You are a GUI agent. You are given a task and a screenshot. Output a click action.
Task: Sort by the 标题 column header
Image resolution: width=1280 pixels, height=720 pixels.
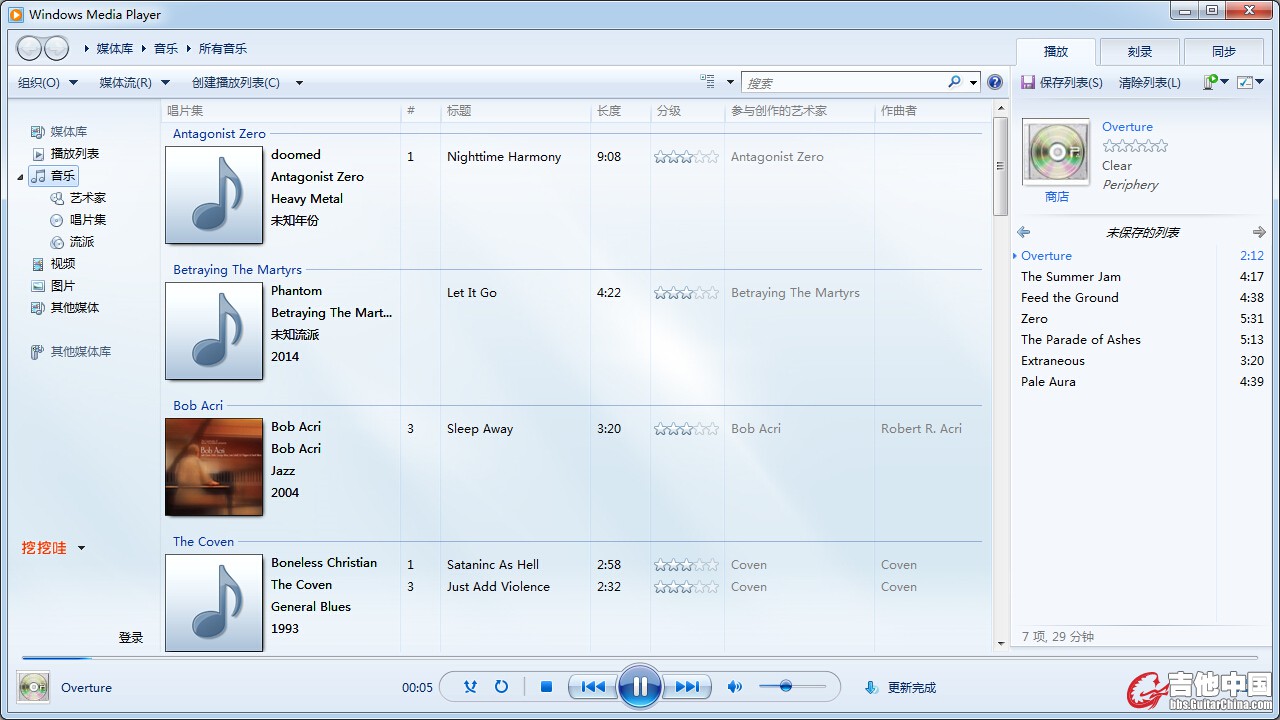pos(515,111)
